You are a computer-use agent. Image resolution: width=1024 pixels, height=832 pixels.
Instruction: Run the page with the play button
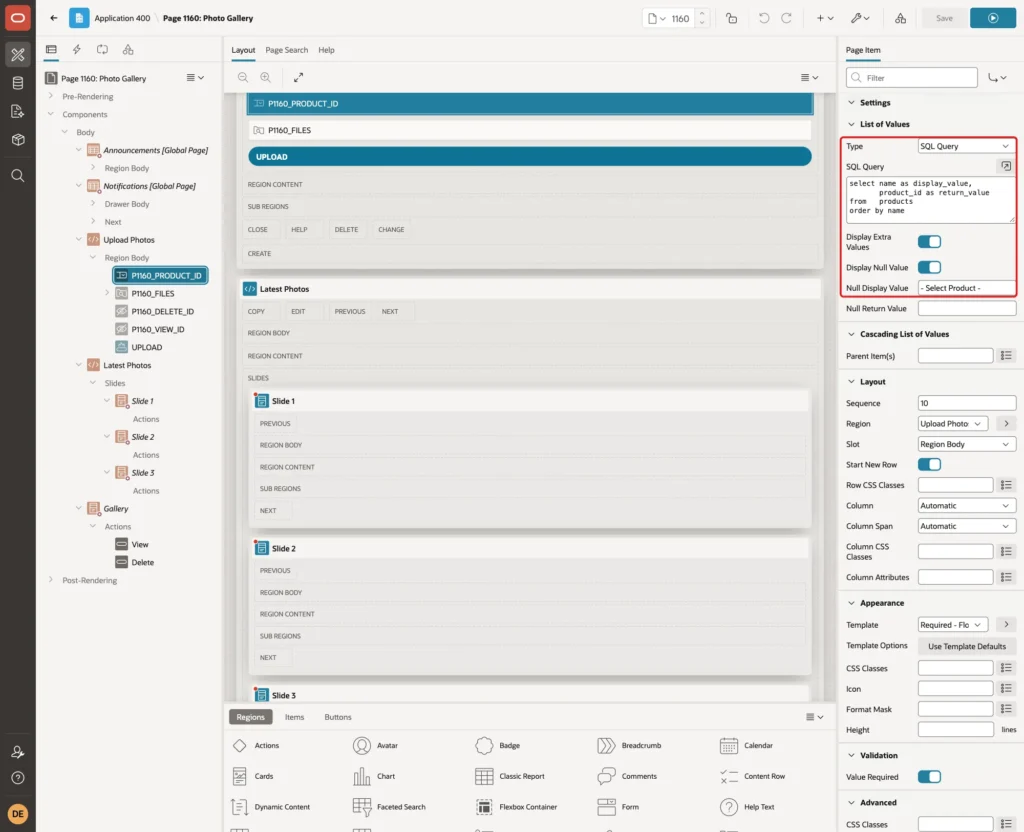[993, 18]
